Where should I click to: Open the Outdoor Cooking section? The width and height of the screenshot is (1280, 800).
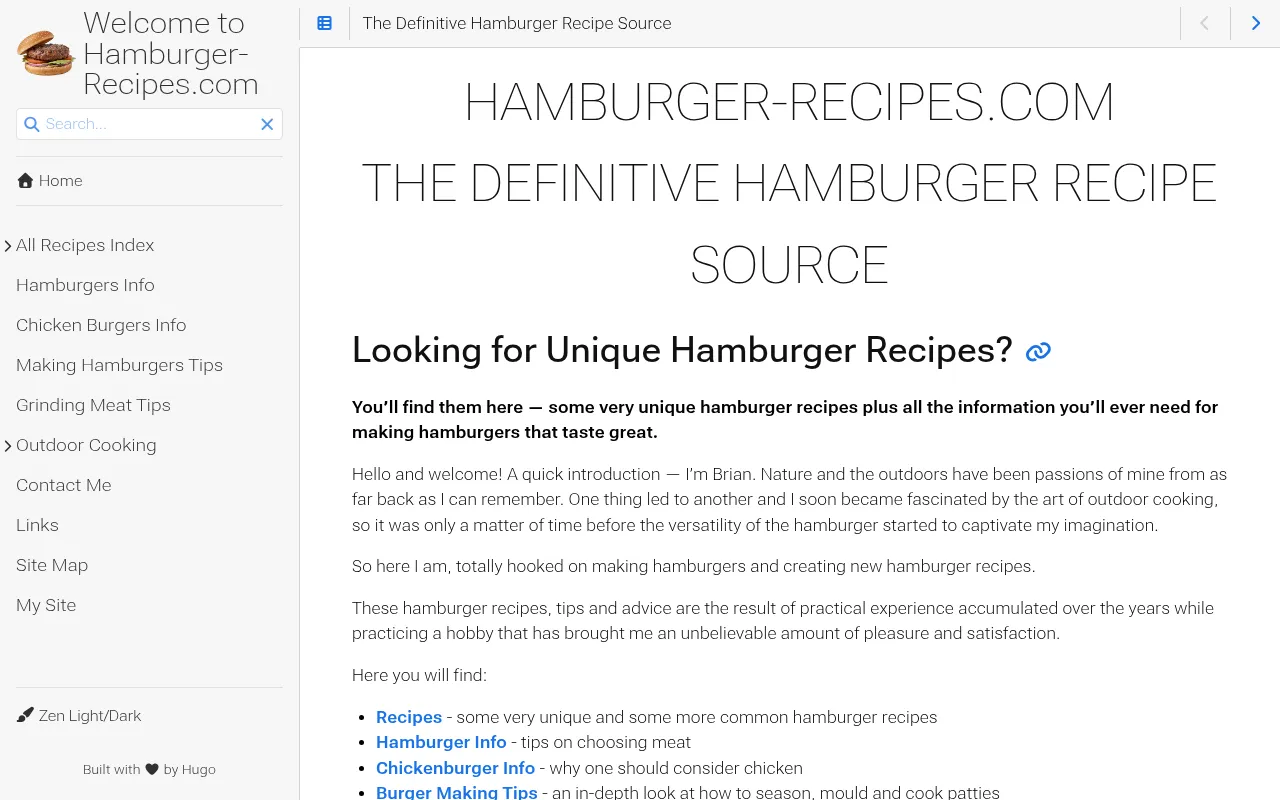point(86,445)
